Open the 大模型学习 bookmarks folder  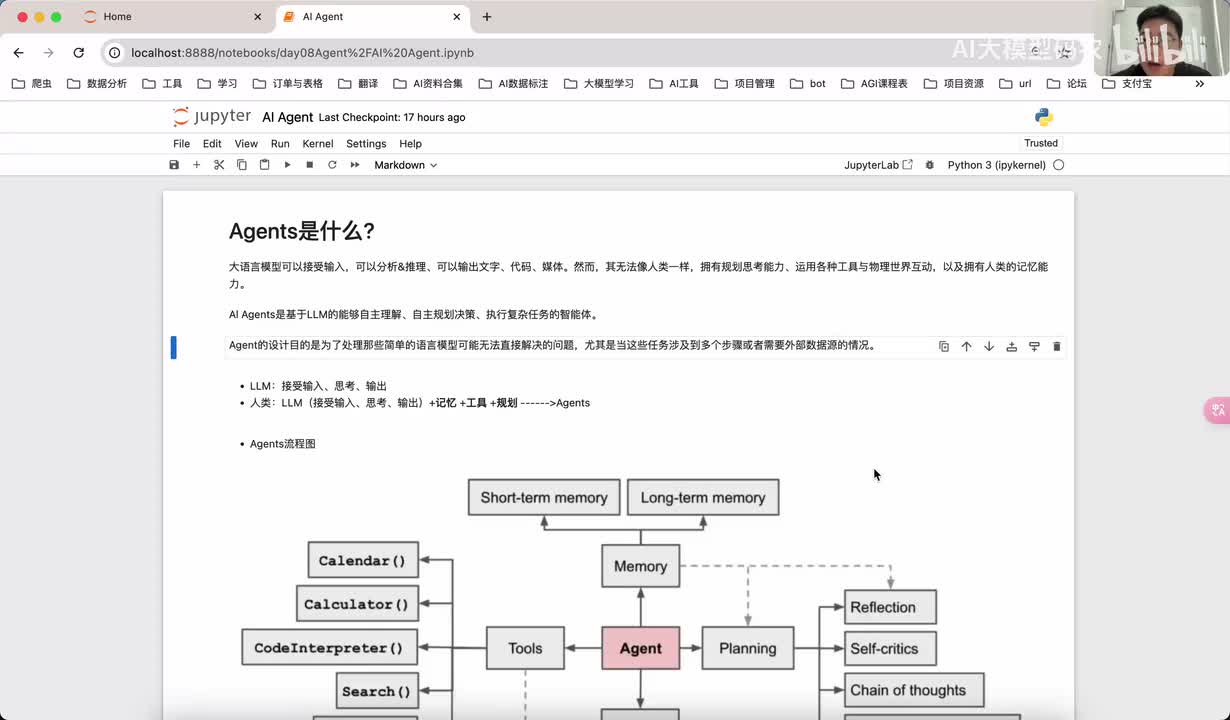coord(599,84)
